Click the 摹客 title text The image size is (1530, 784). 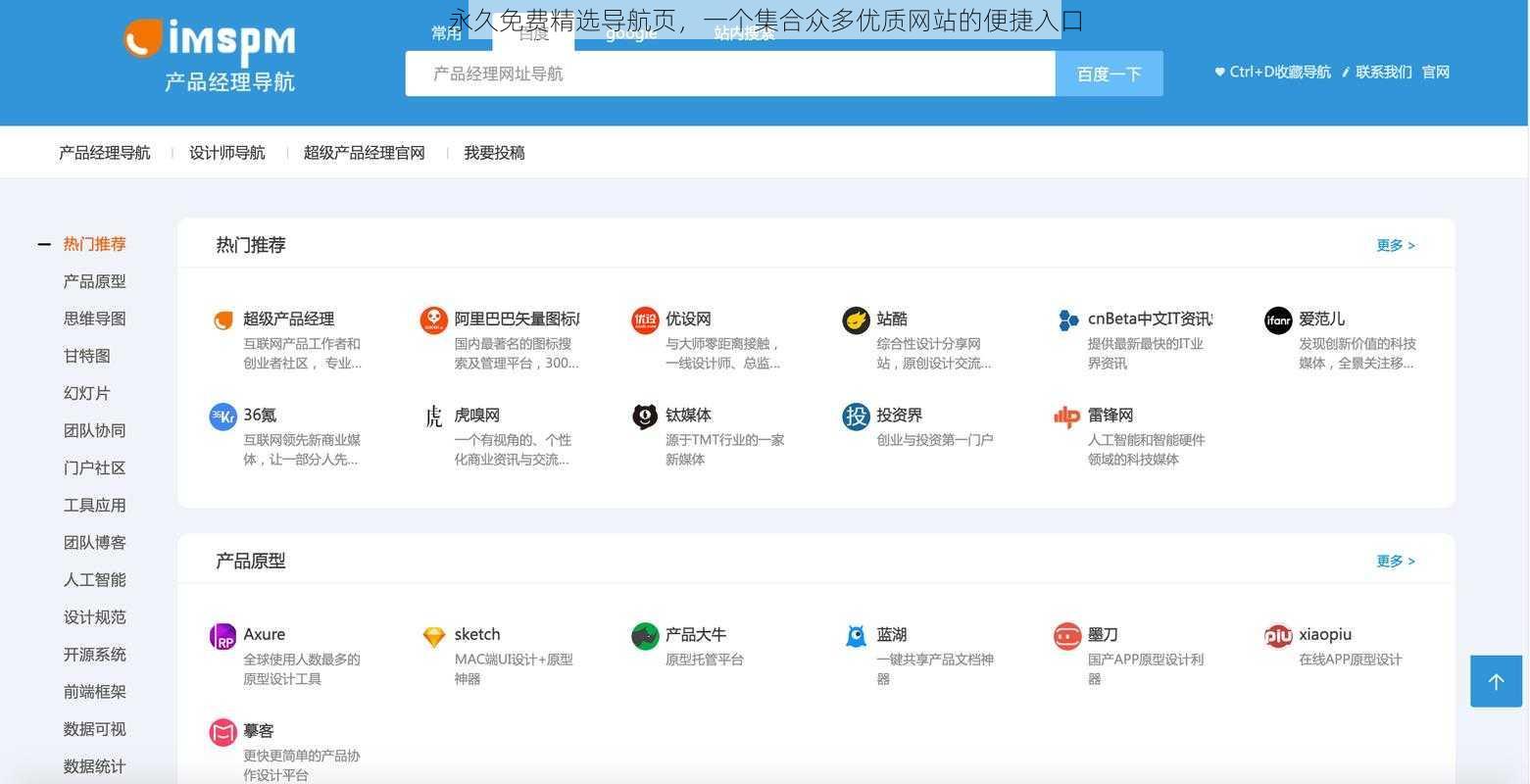coord(259,731)
